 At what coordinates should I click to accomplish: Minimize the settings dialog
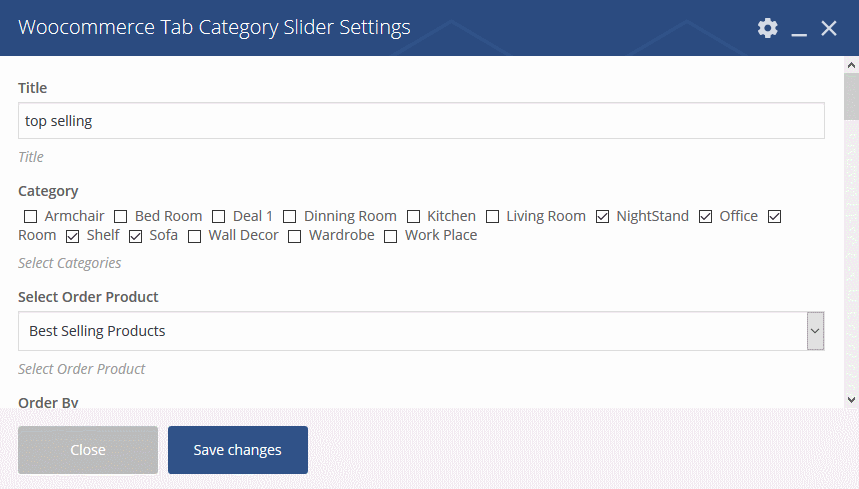799,28
